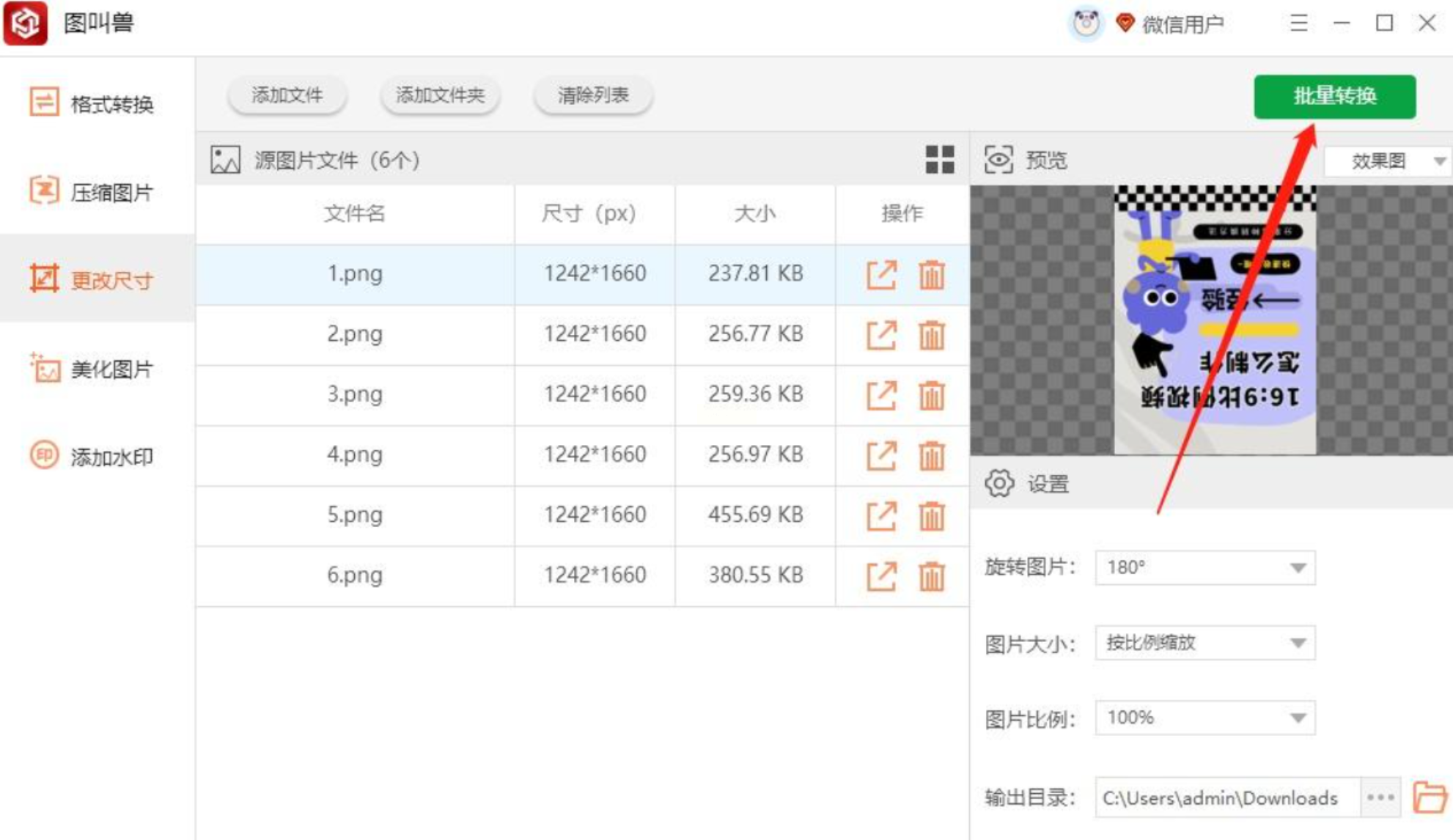Screen dimensions: 1453x840
Task: Click the grid view icon
Action: [939, 159]
